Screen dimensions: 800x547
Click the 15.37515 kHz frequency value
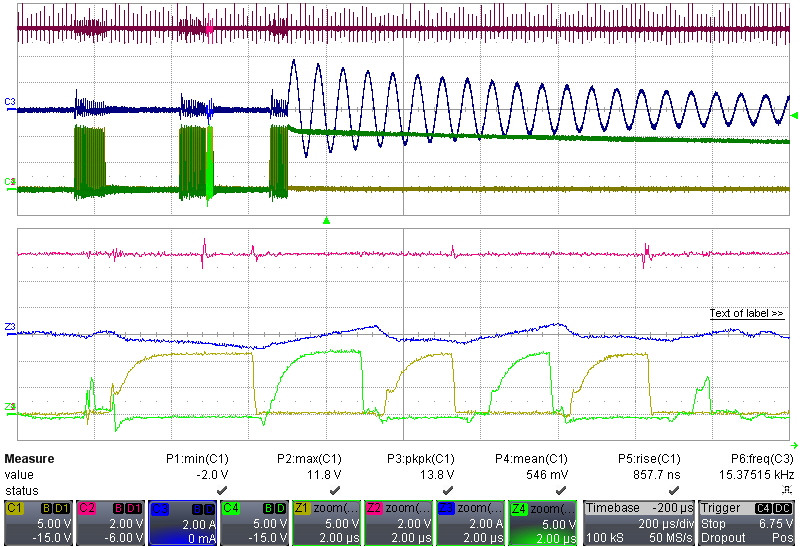pyautogui.click(x=757, y=475)
